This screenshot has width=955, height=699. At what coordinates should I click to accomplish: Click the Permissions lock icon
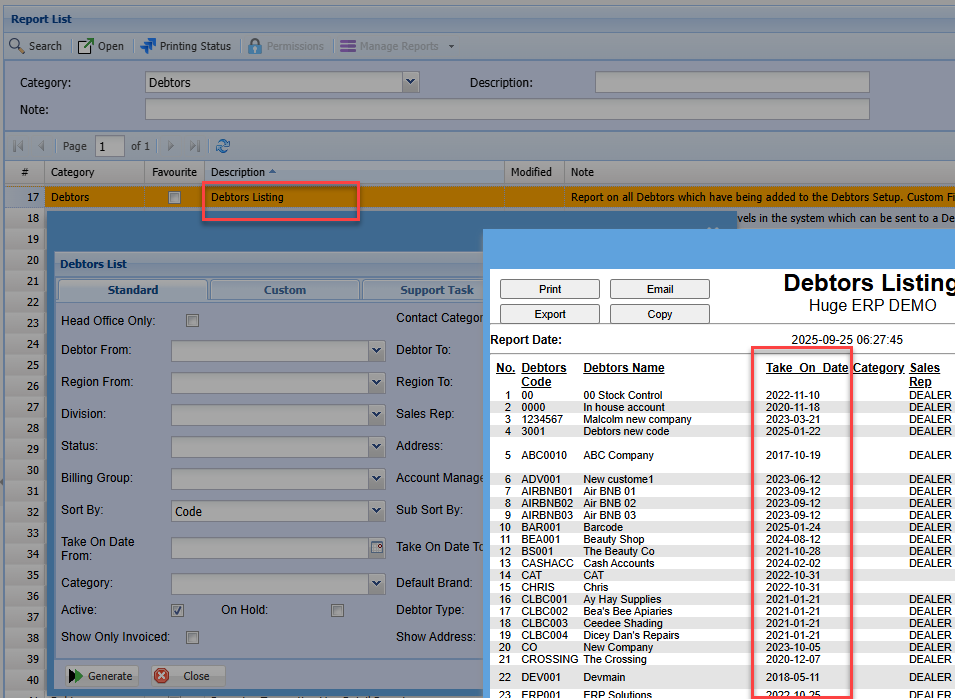(x=255, y=46)
